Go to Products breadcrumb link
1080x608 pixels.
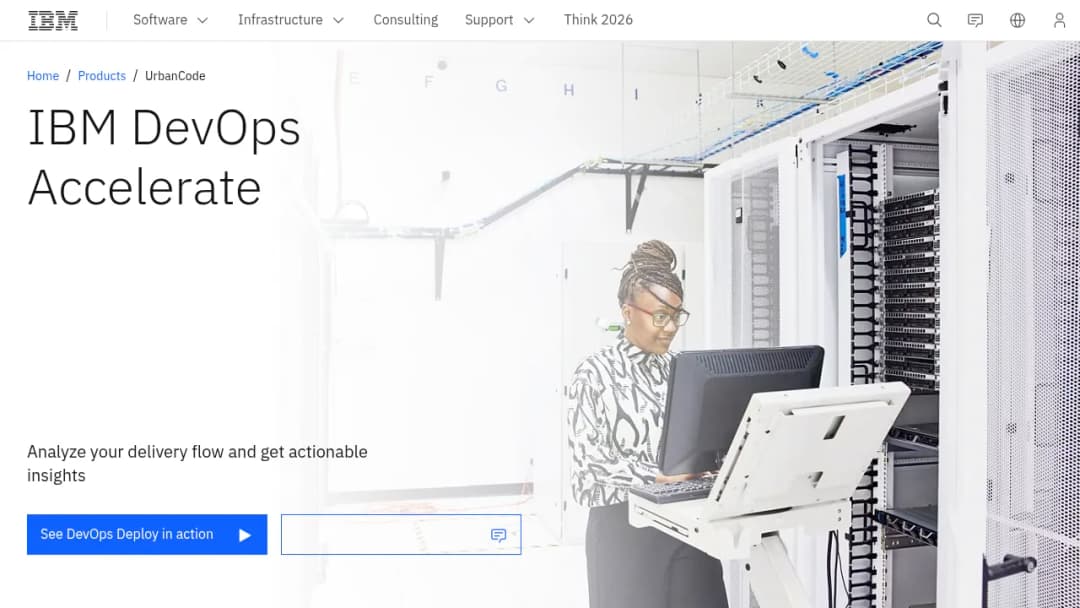102,76
